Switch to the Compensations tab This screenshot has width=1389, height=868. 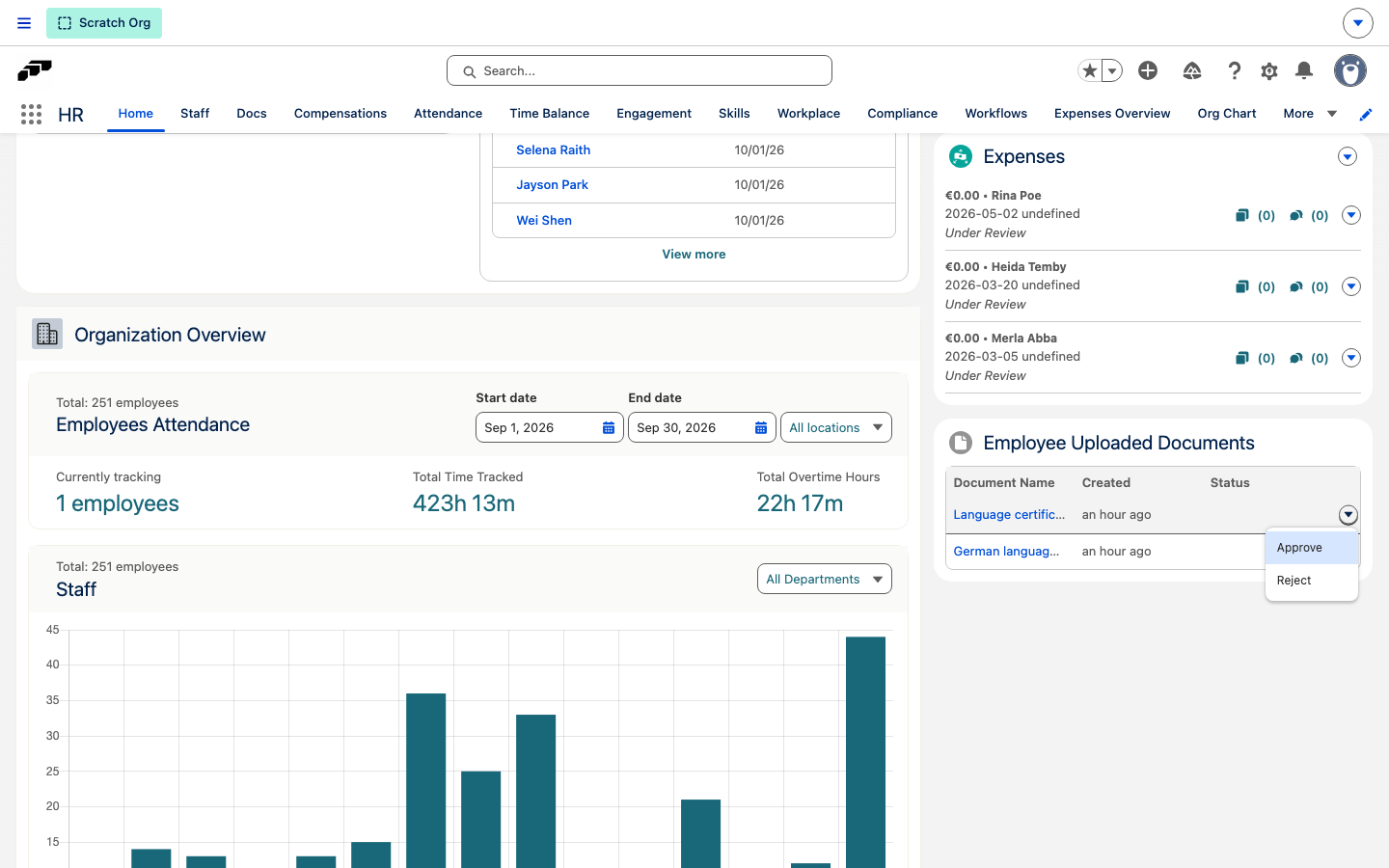(x=340, y=114)
